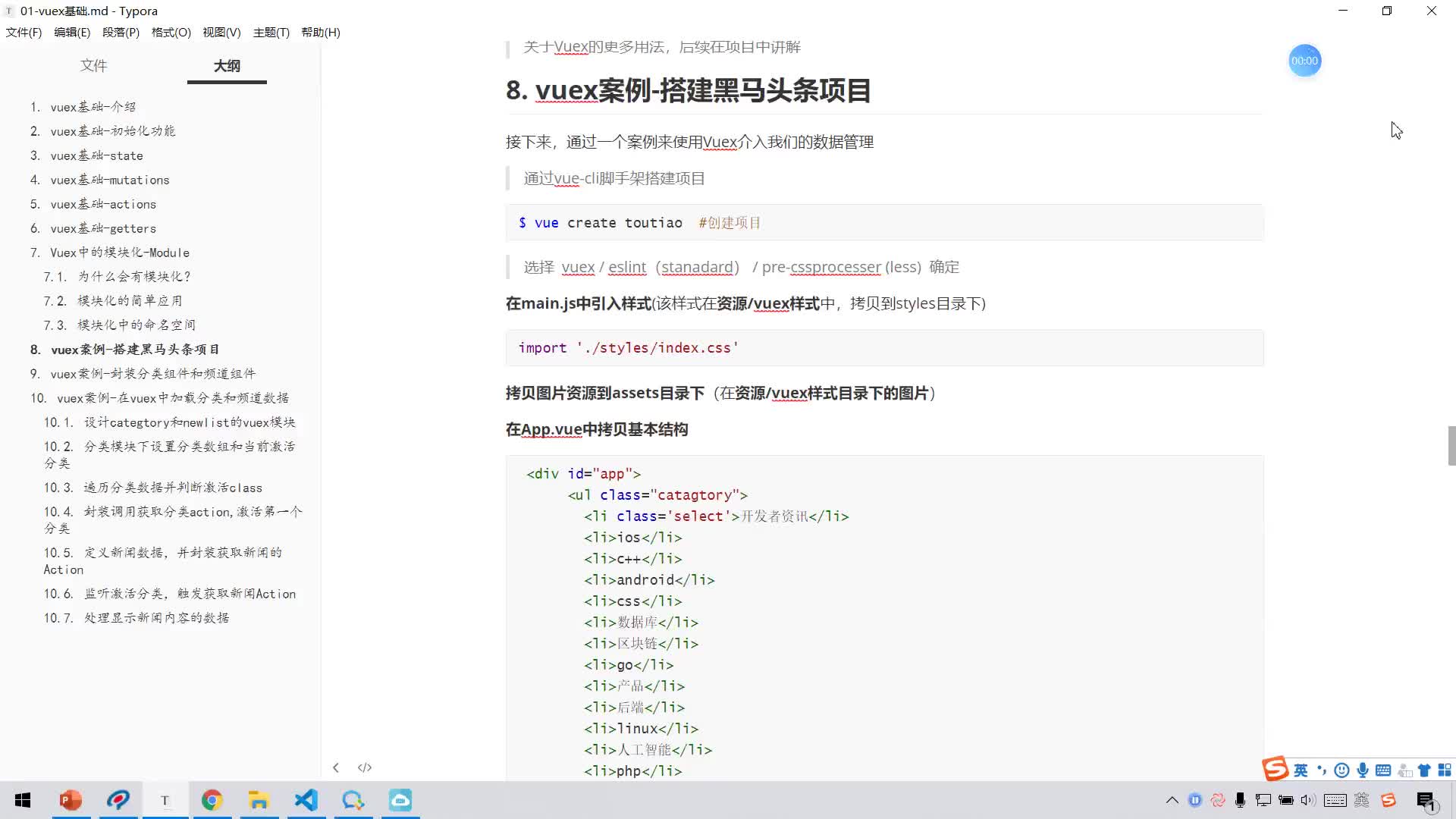Open outline entry 10.2 分类模块下设置分类数组
Viewport: 1456px width, 819px height.
[x=169, y=454]
